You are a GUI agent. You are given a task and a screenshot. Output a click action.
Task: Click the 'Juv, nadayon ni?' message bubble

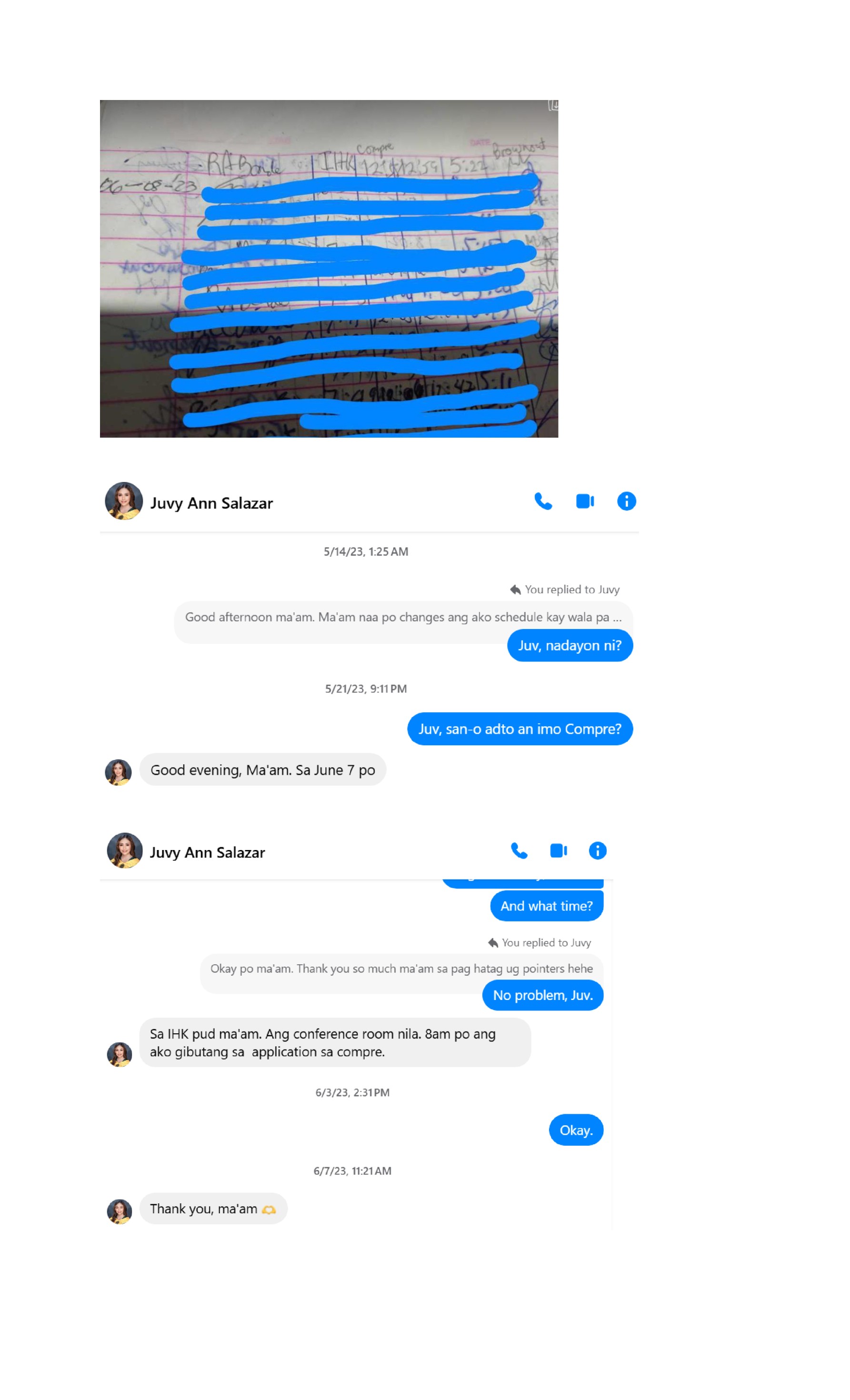570,645
